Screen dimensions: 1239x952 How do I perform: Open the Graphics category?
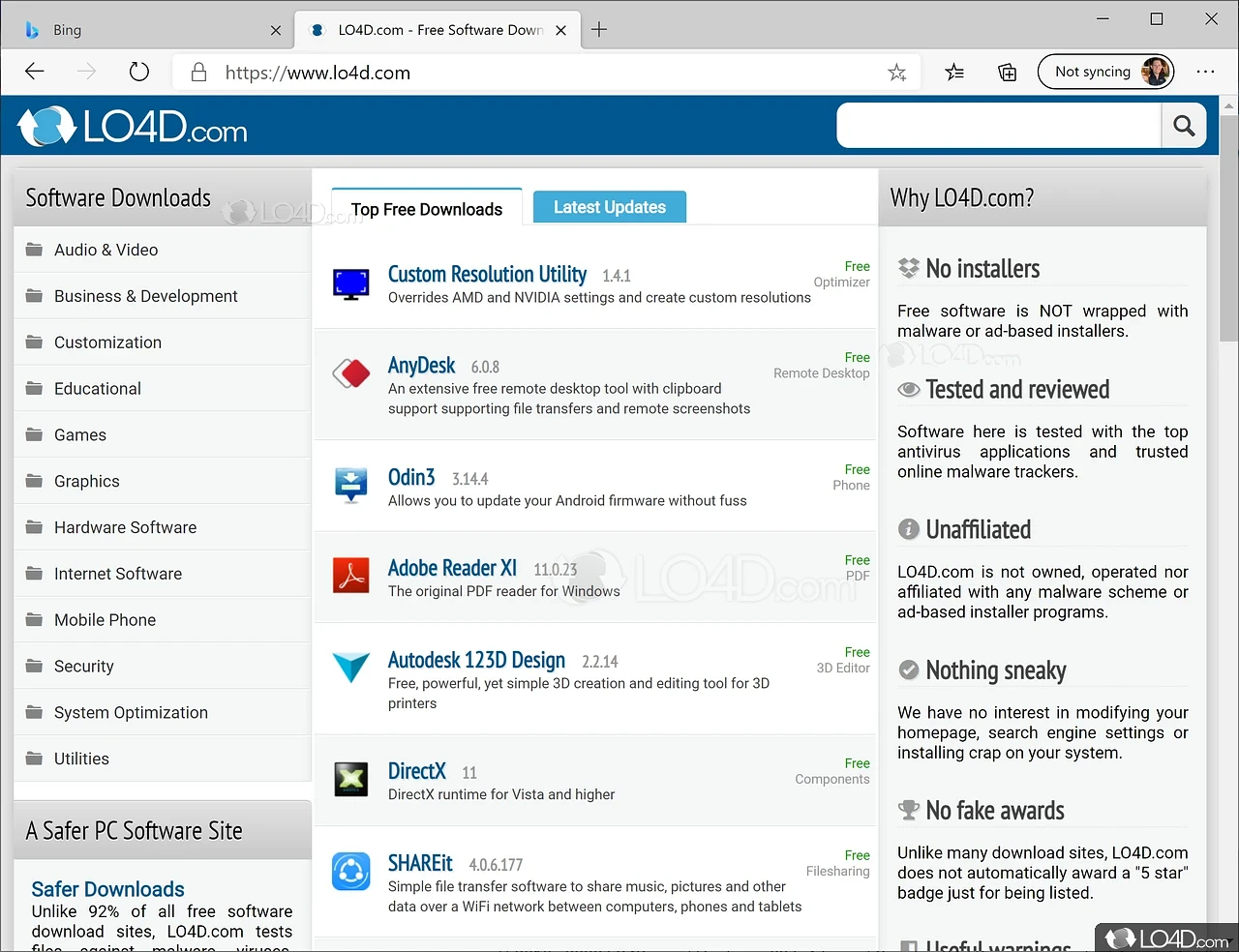(x=87, y=482)
